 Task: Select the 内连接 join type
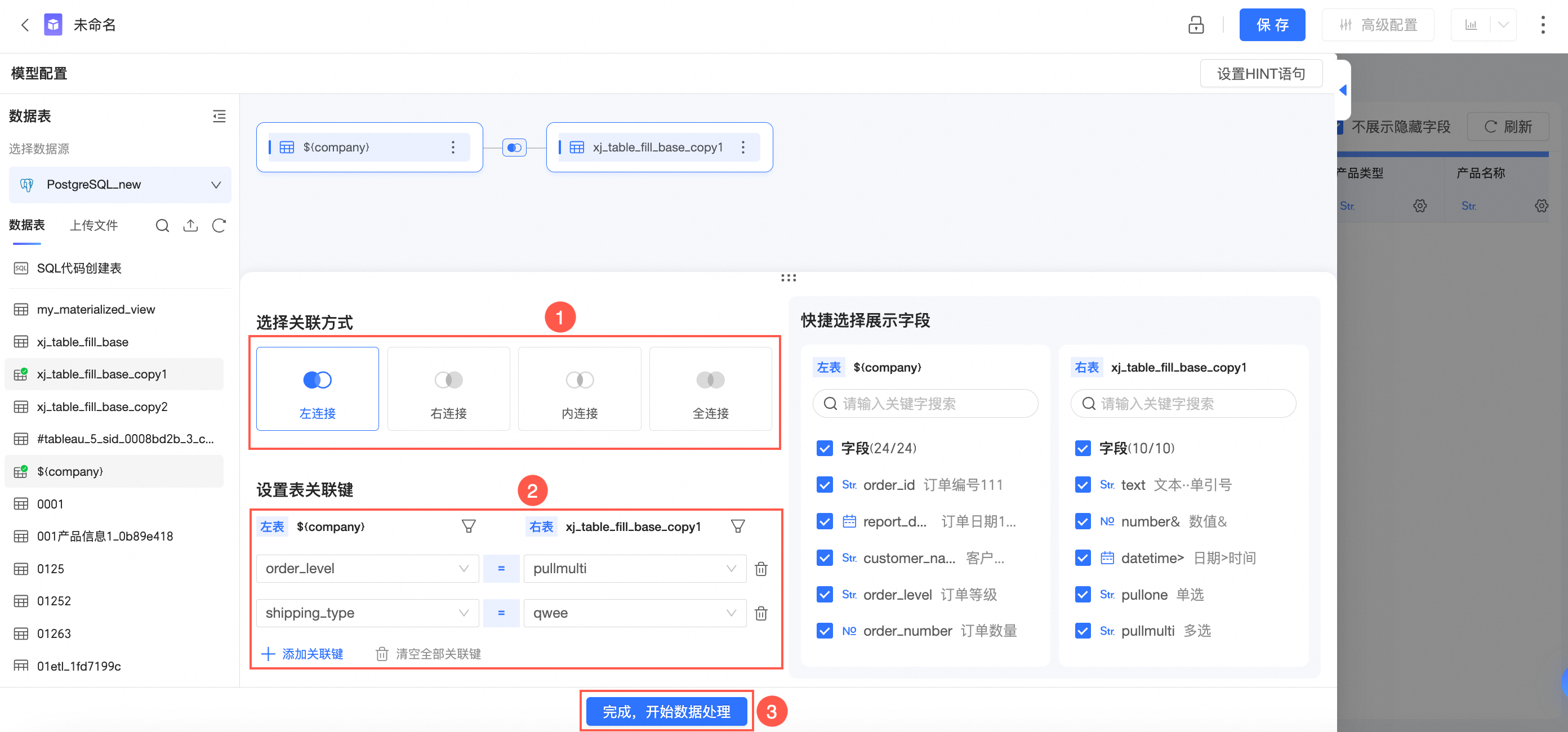[x=579, y=389]
